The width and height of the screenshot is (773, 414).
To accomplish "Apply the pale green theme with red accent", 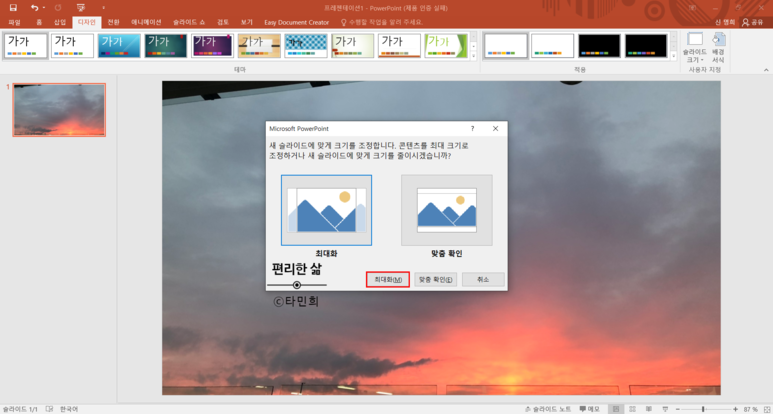I will (x=352, y=46).
